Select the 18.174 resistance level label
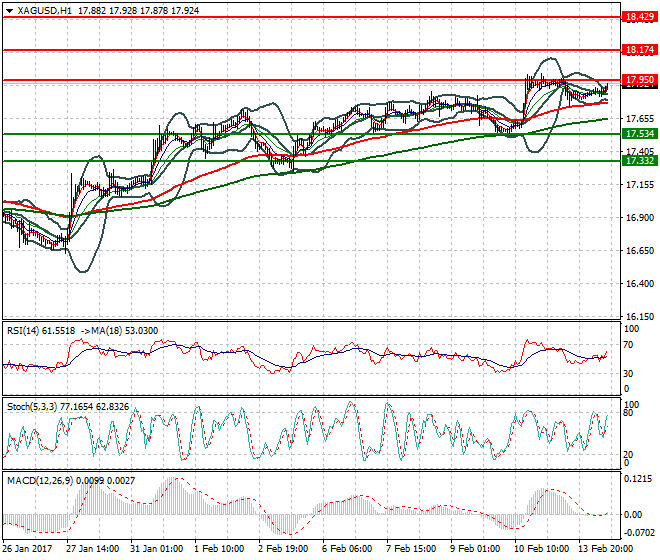The image size is (660, 560). [x=640, y=50]
